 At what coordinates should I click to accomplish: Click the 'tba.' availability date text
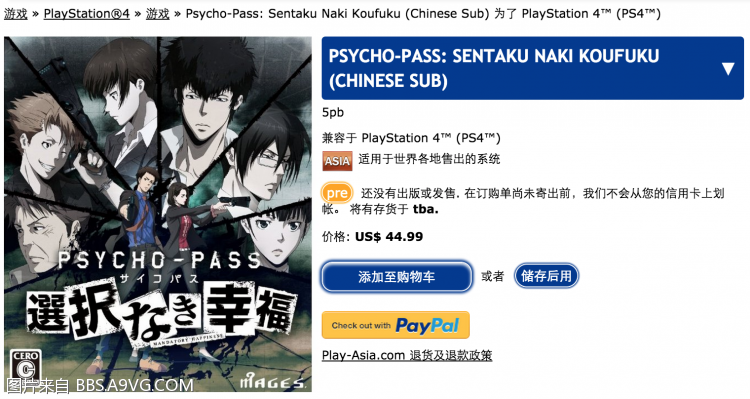[x=426, y=209]
